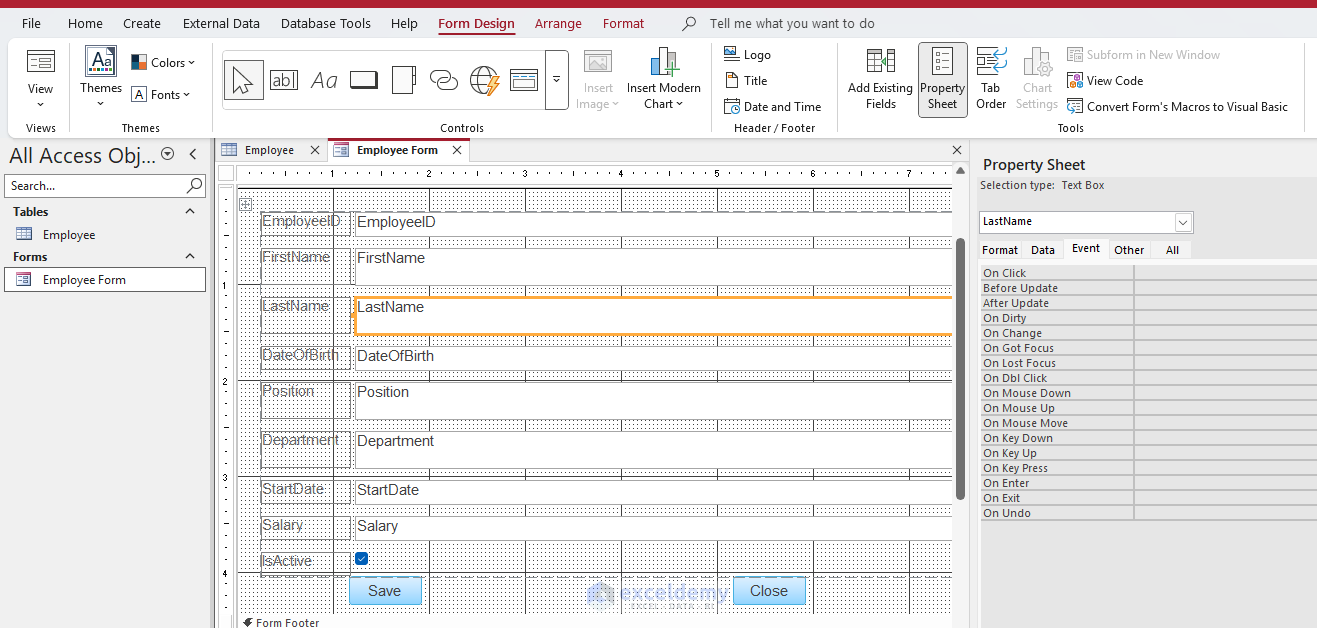
Task: Open the Database Tools tab
Action: point(326,23)
